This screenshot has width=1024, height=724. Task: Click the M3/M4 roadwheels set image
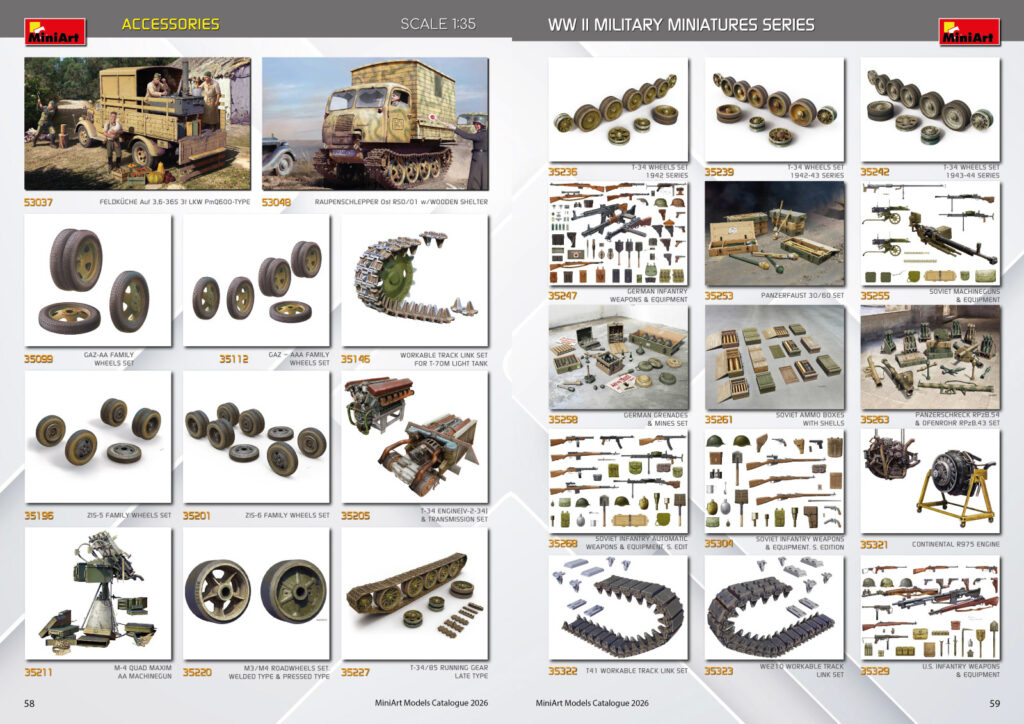click(x=256, y=594)
